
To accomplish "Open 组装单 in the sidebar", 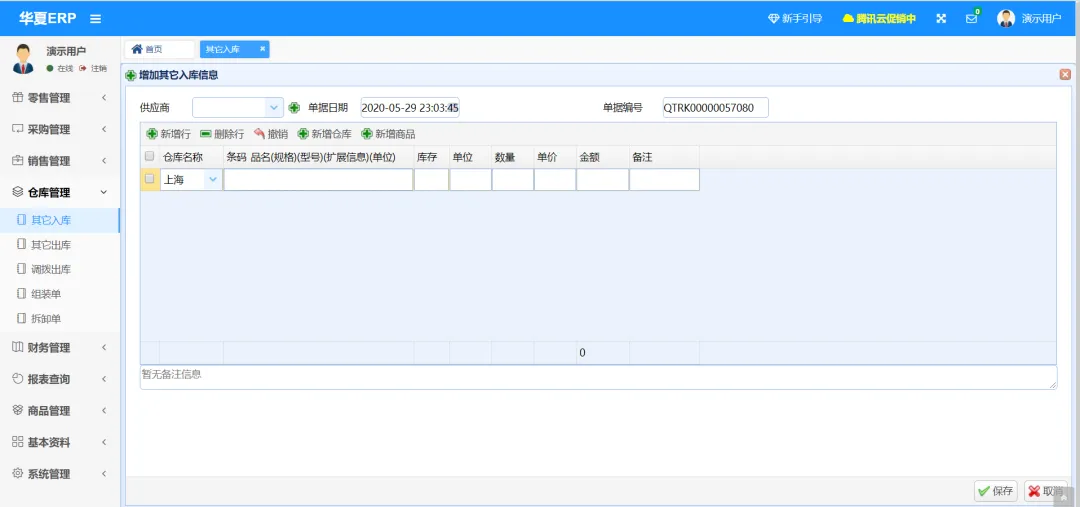I will 60,294.
